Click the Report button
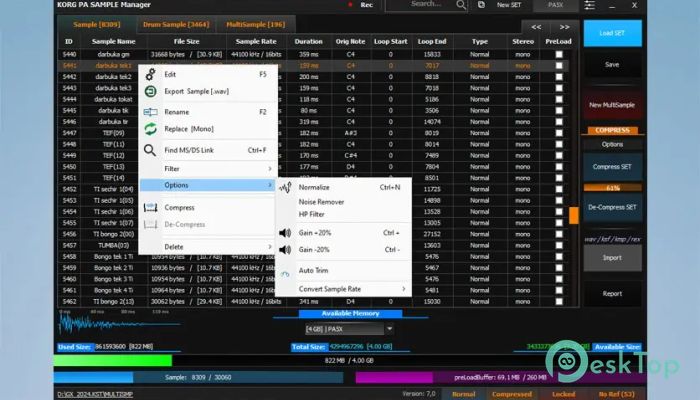Screen dimensions: 700x400 612,294
